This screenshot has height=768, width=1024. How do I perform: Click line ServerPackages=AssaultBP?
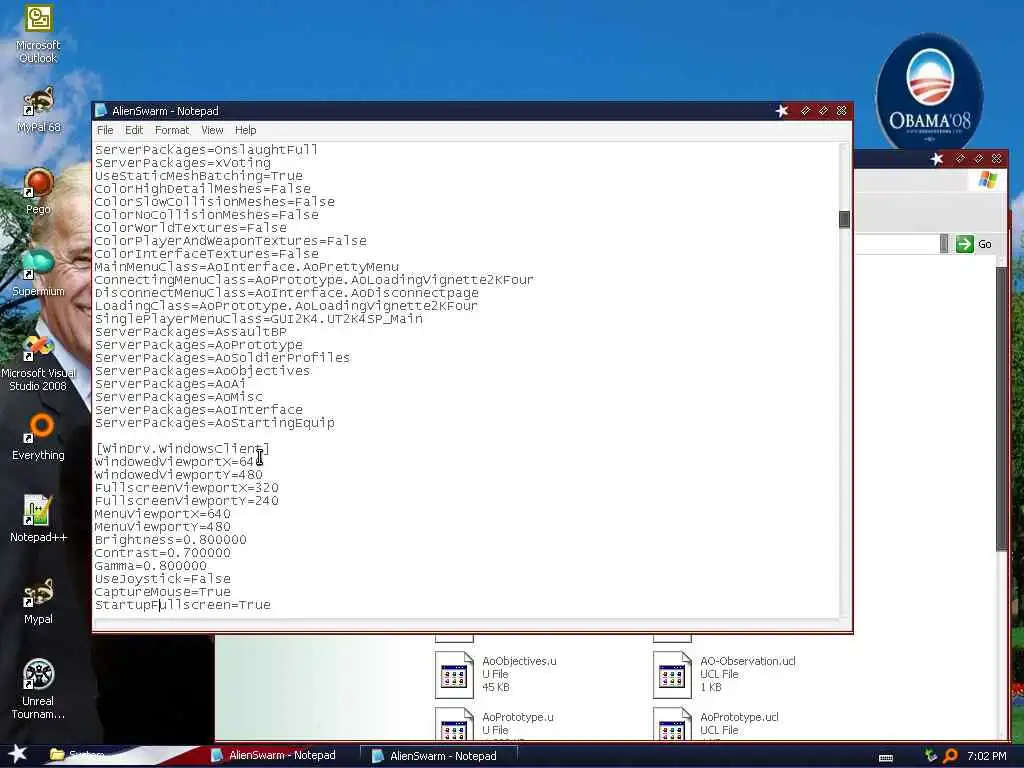point(191,332)
